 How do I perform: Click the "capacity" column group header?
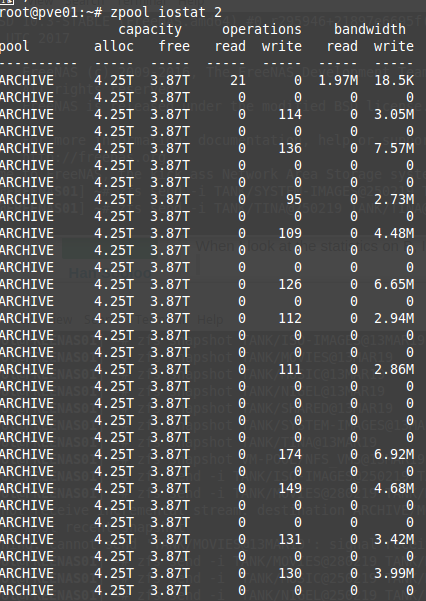point(150,30)
